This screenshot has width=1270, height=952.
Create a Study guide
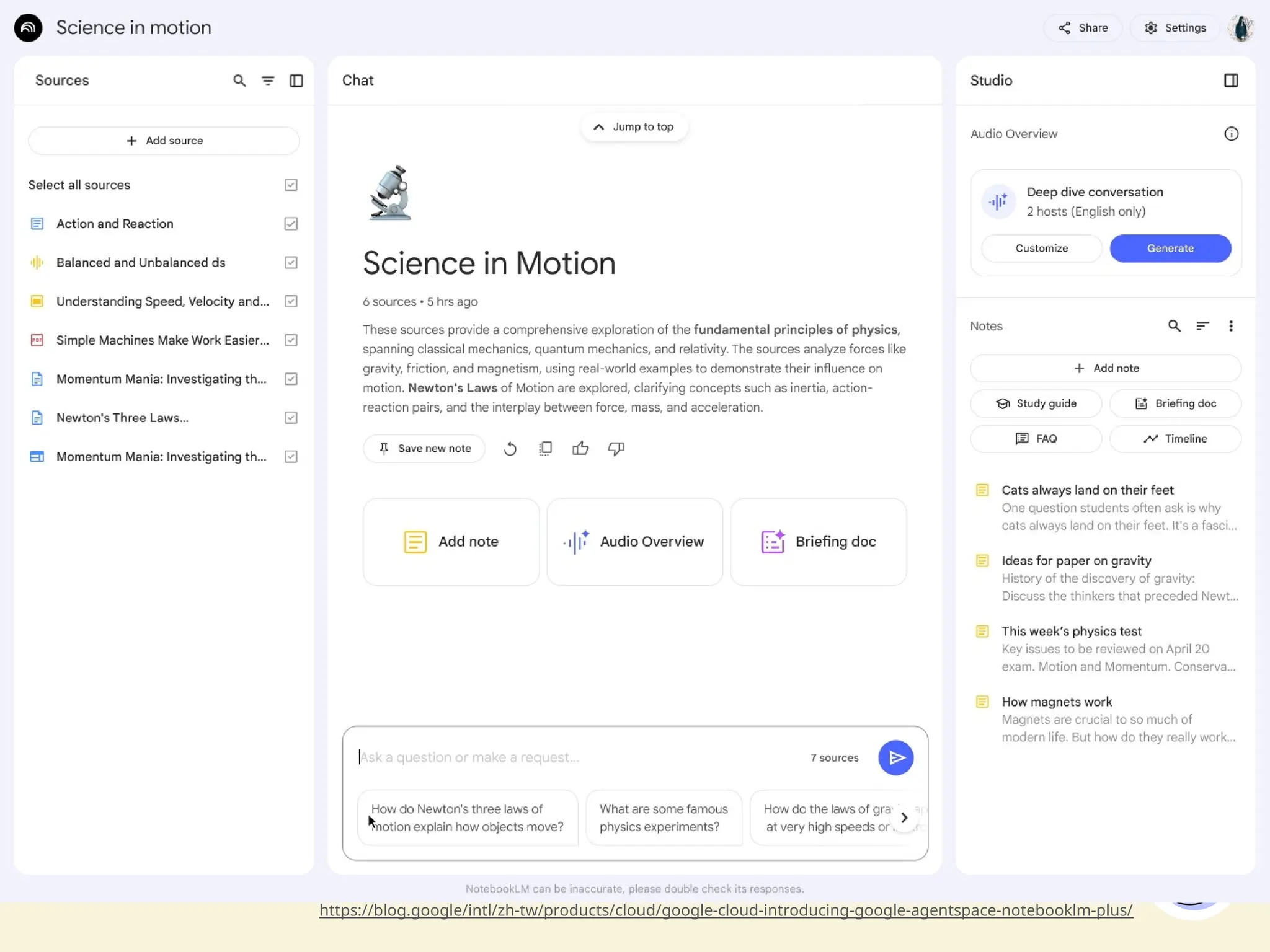pyautogui.click(x=1036, y=403)
